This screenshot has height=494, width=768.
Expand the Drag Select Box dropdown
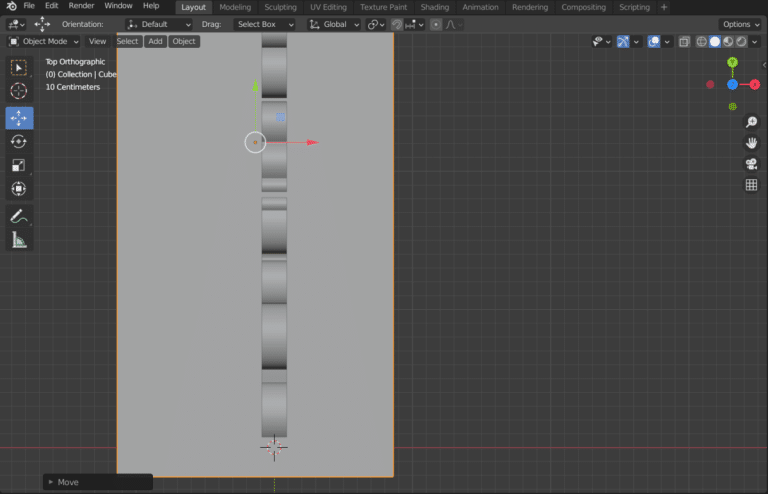265,24
